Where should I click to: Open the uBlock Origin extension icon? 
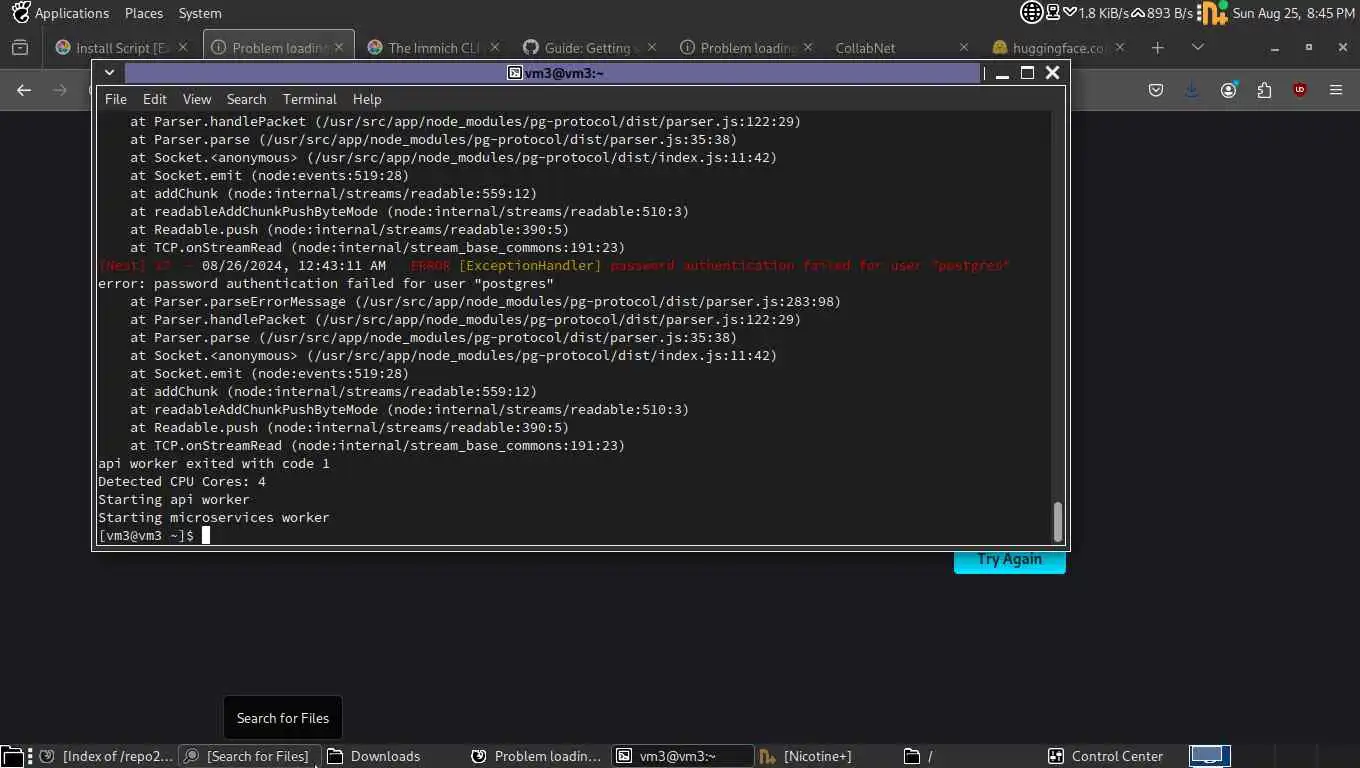1300,90
